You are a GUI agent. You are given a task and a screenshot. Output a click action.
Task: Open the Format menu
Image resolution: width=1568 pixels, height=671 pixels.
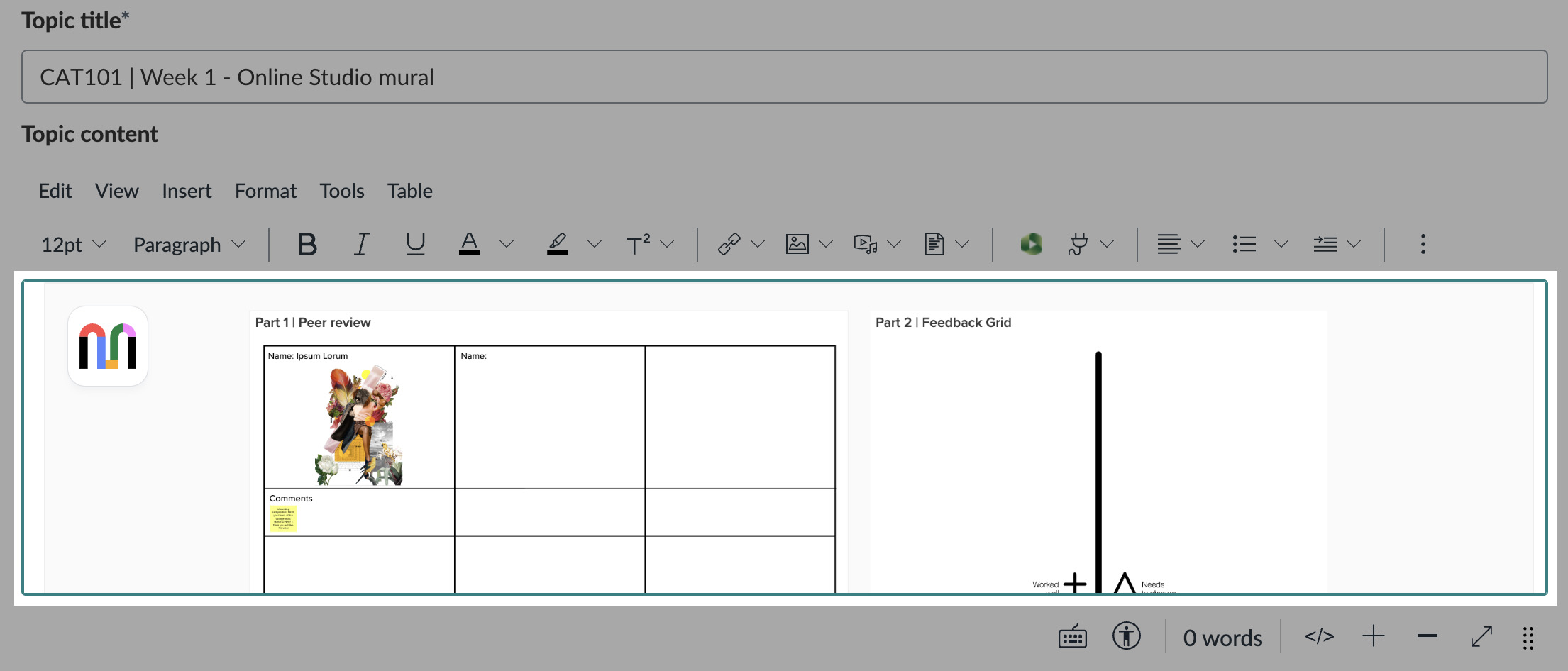click(x=265, y=190)
